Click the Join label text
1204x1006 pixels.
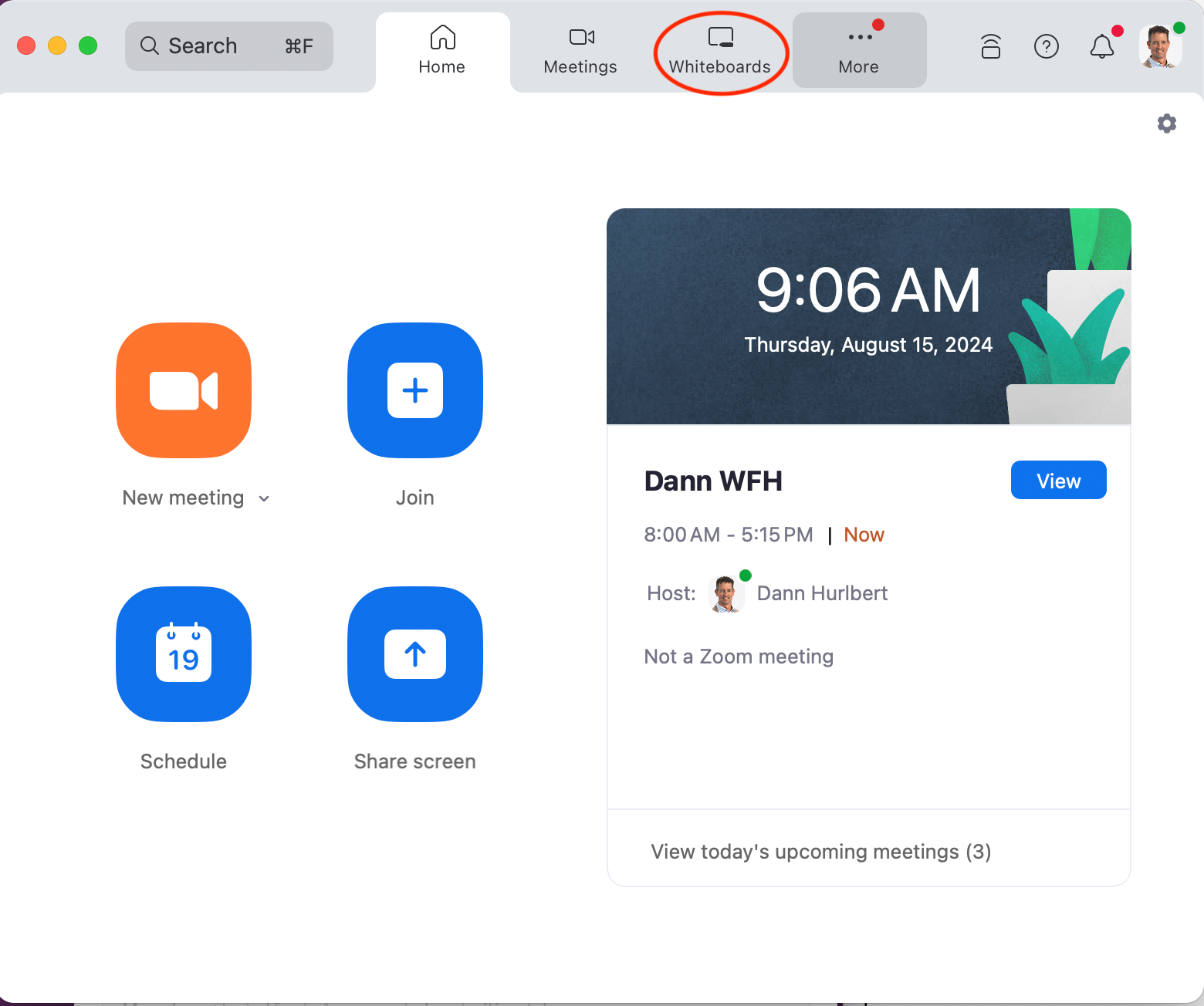click(415, 498)
